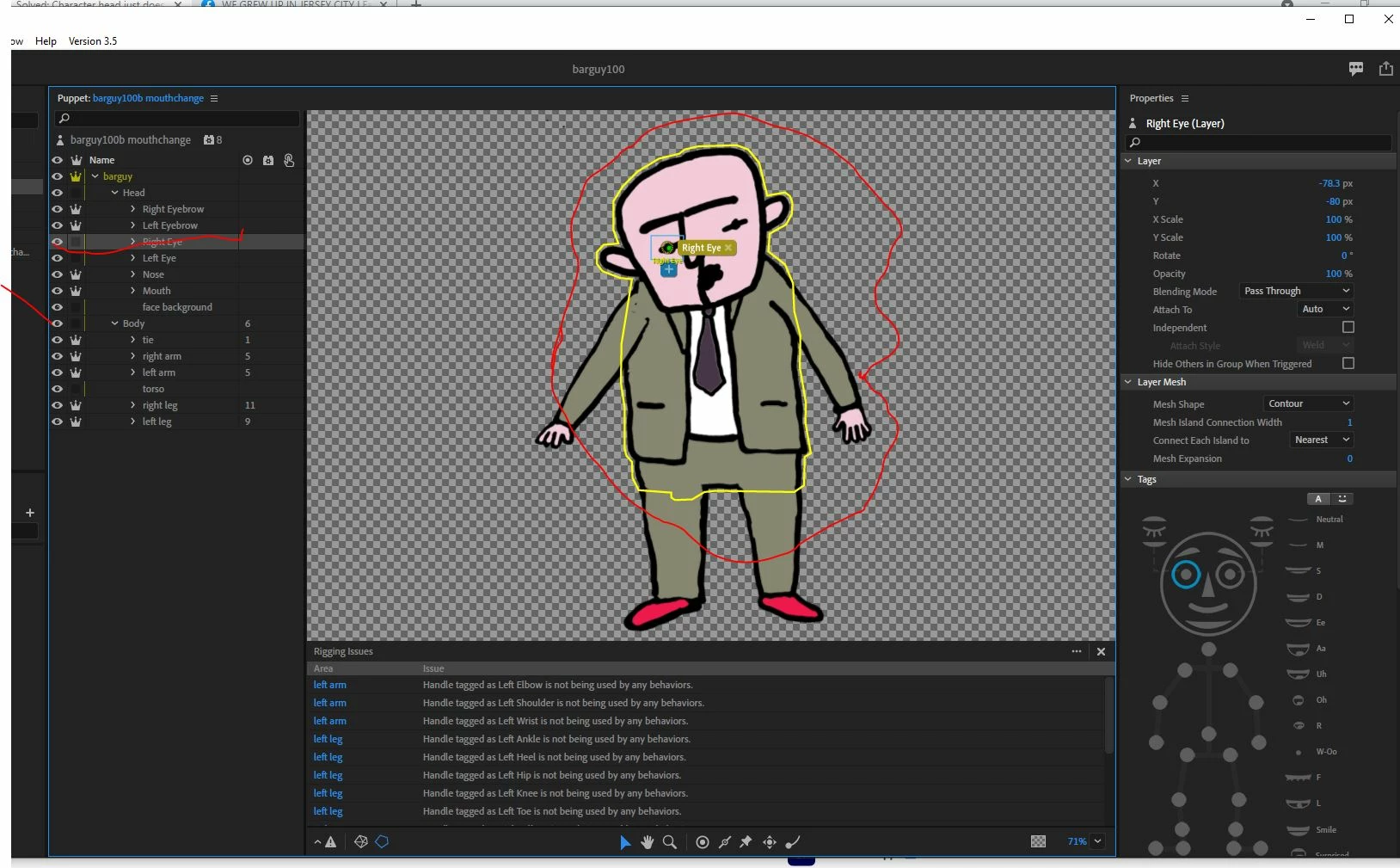Switch tags to text A view
The width and height of the screenshot is (1400, 868).
click(1318, 499)
